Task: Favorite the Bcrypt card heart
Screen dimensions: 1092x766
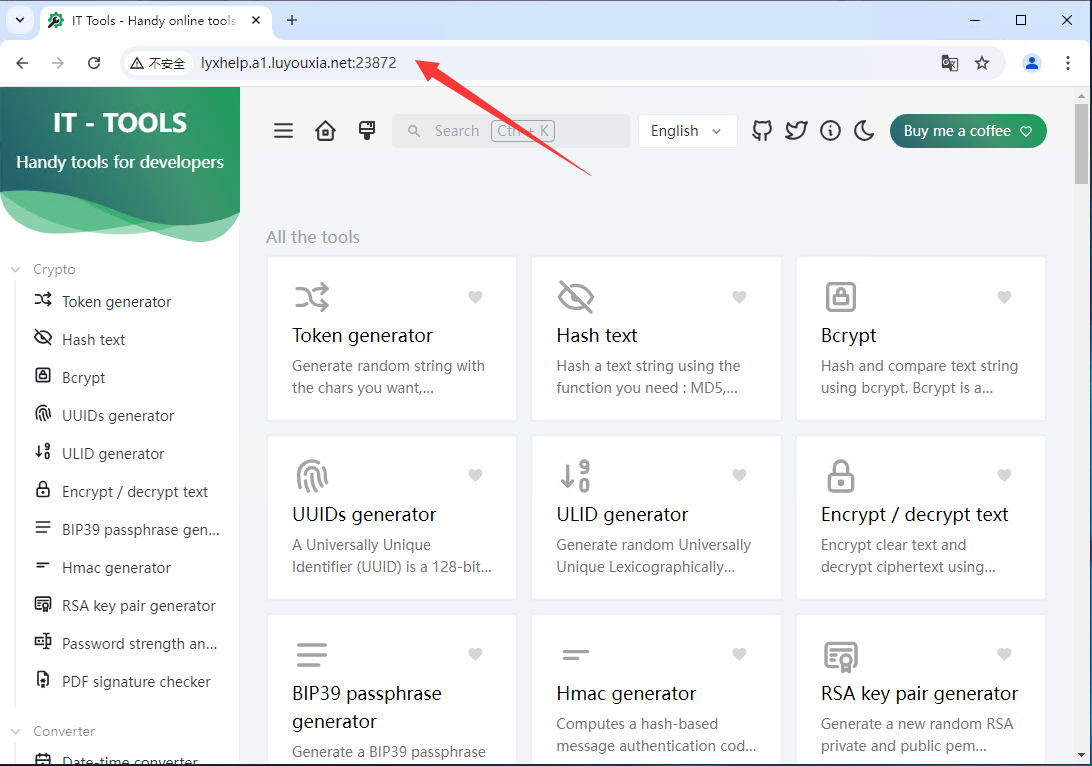Action: click(x=1004, y=297)
